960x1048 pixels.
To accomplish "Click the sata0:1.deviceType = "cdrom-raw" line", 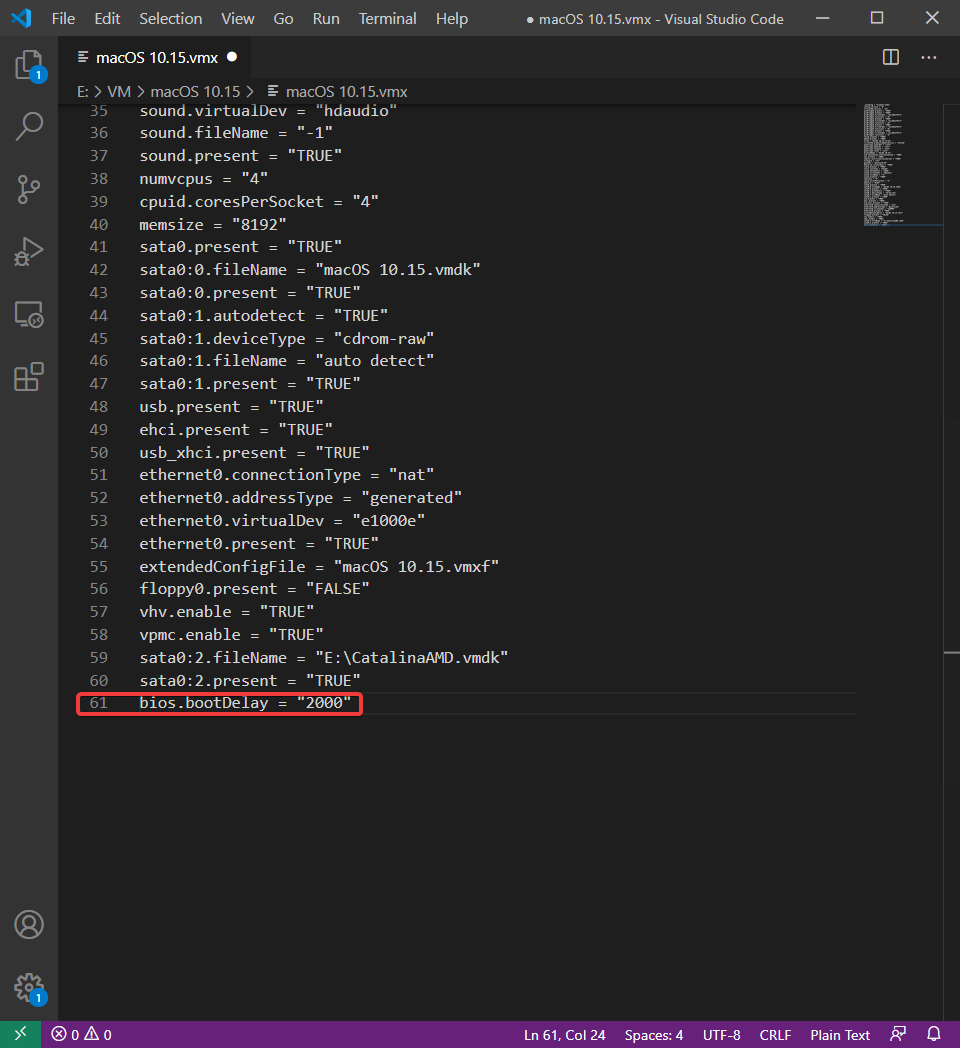I will pyautogui.click(x=286, y=338).
